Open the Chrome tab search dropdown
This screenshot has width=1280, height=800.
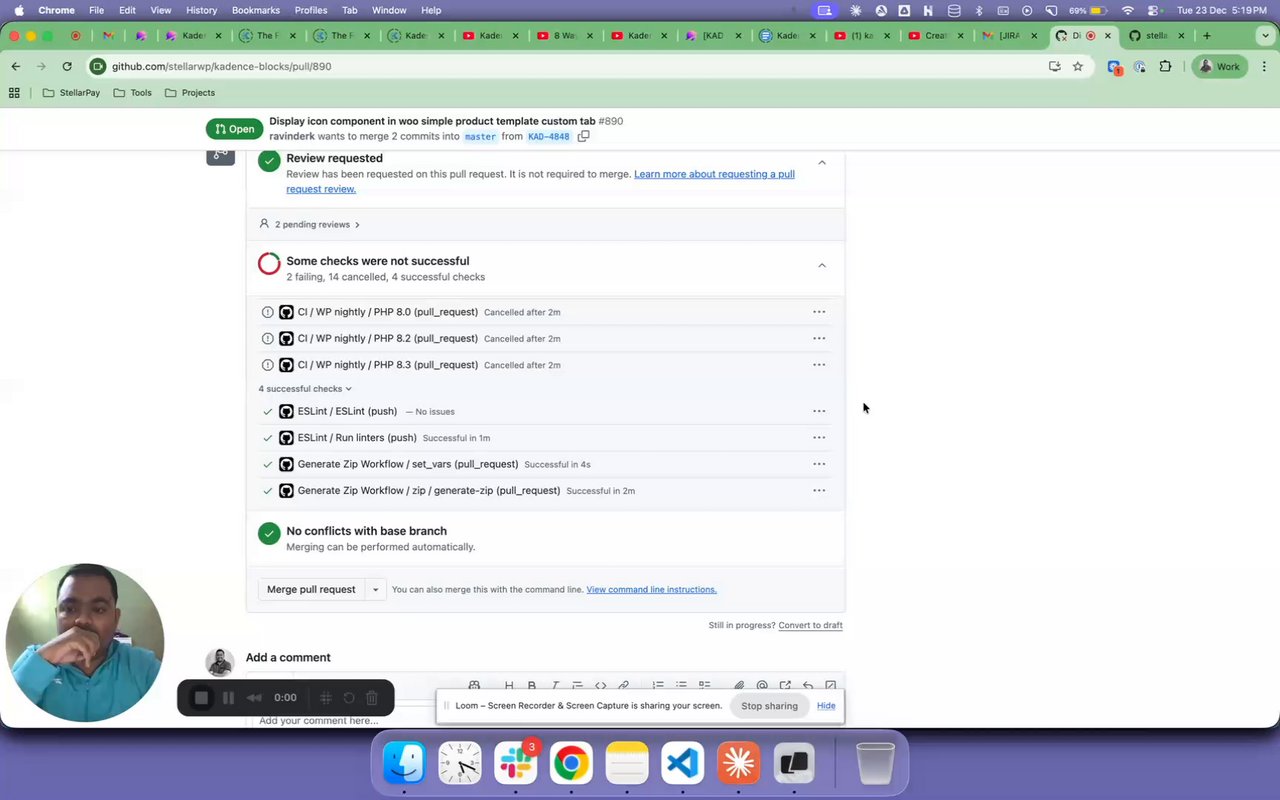(x=1265, y=36)
